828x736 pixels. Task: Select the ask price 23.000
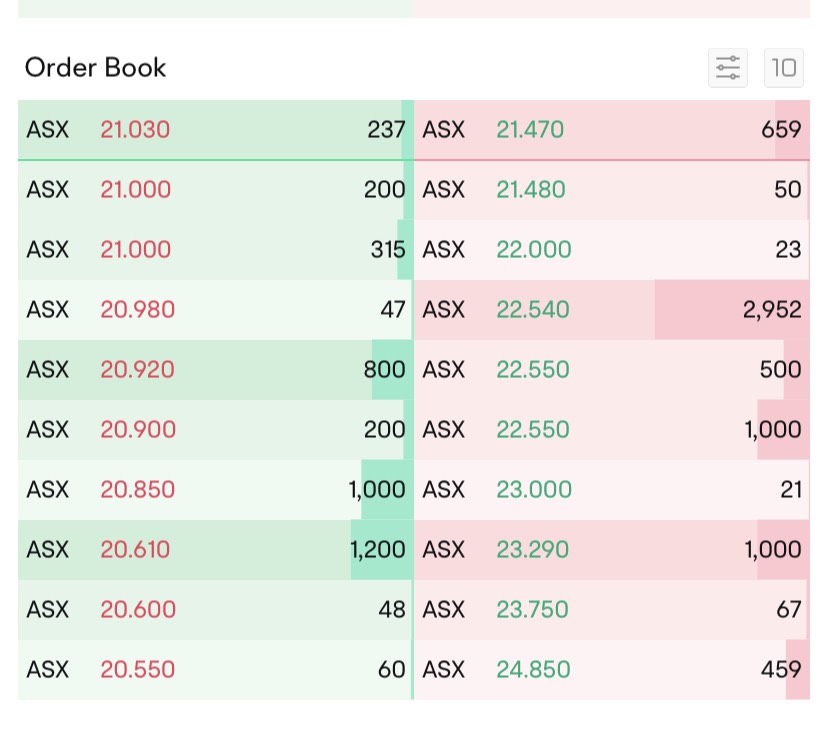(x=533, y=489)
